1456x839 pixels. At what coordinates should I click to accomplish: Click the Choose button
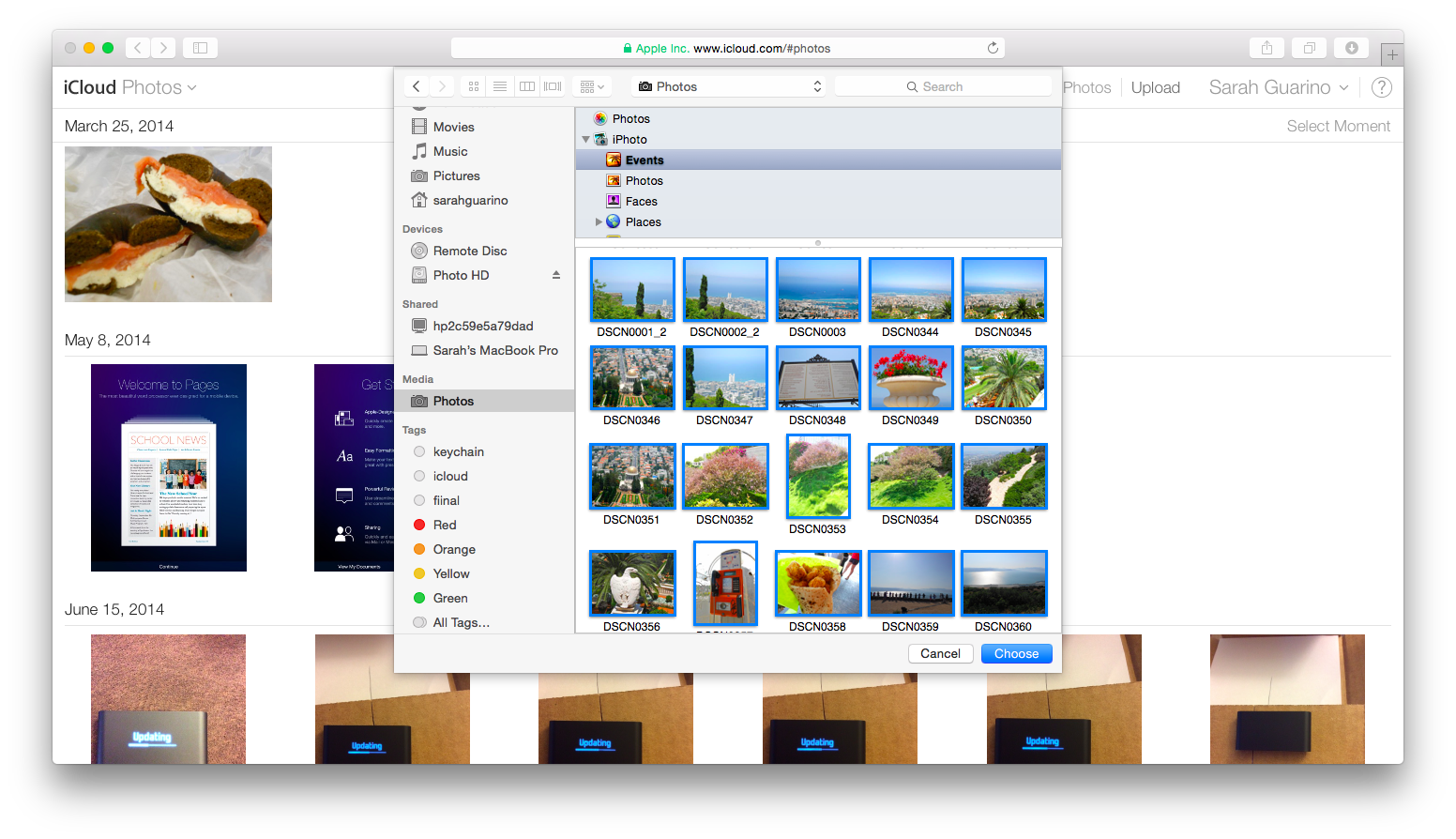coord(1016,653)
